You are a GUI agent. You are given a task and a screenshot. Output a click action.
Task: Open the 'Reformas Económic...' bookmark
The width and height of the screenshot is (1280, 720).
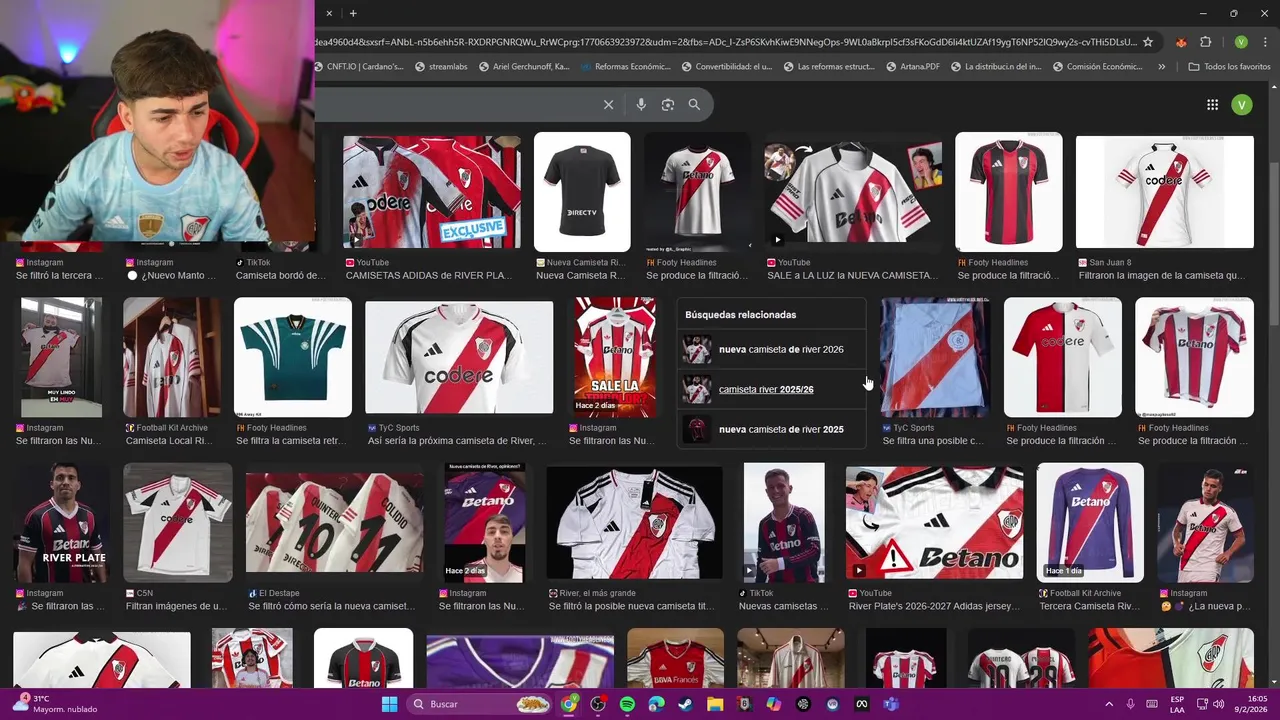(x=625, y=67)
